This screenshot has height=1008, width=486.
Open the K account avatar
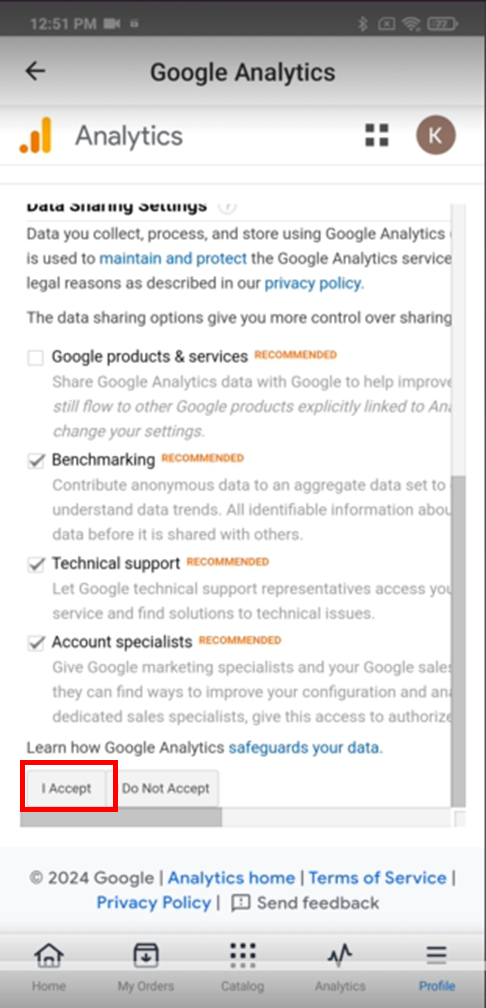(x=436, y=135)
